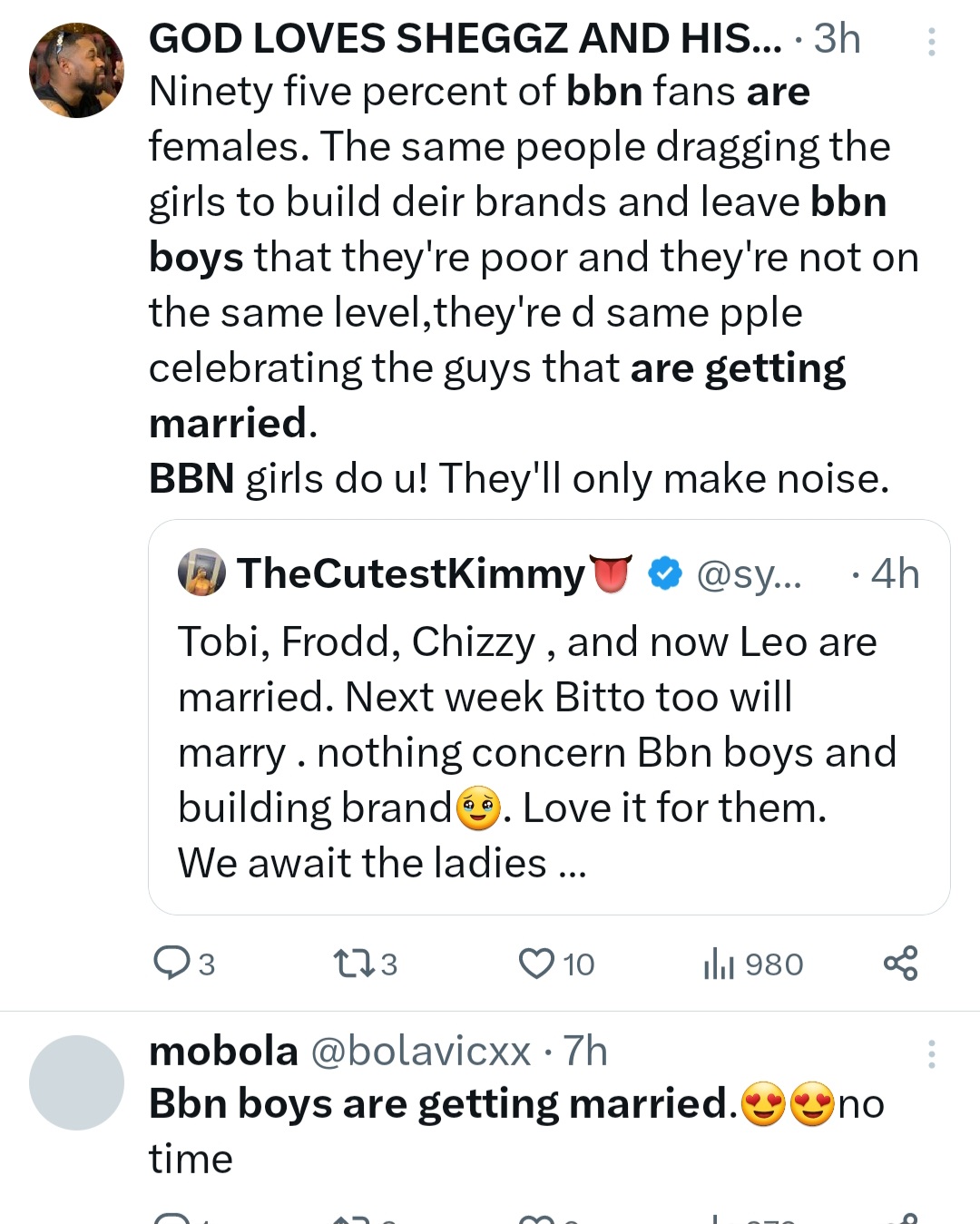Open TheCutestKimmy's verified badge
The image size is (980, 1224).
tap(666, 573)
